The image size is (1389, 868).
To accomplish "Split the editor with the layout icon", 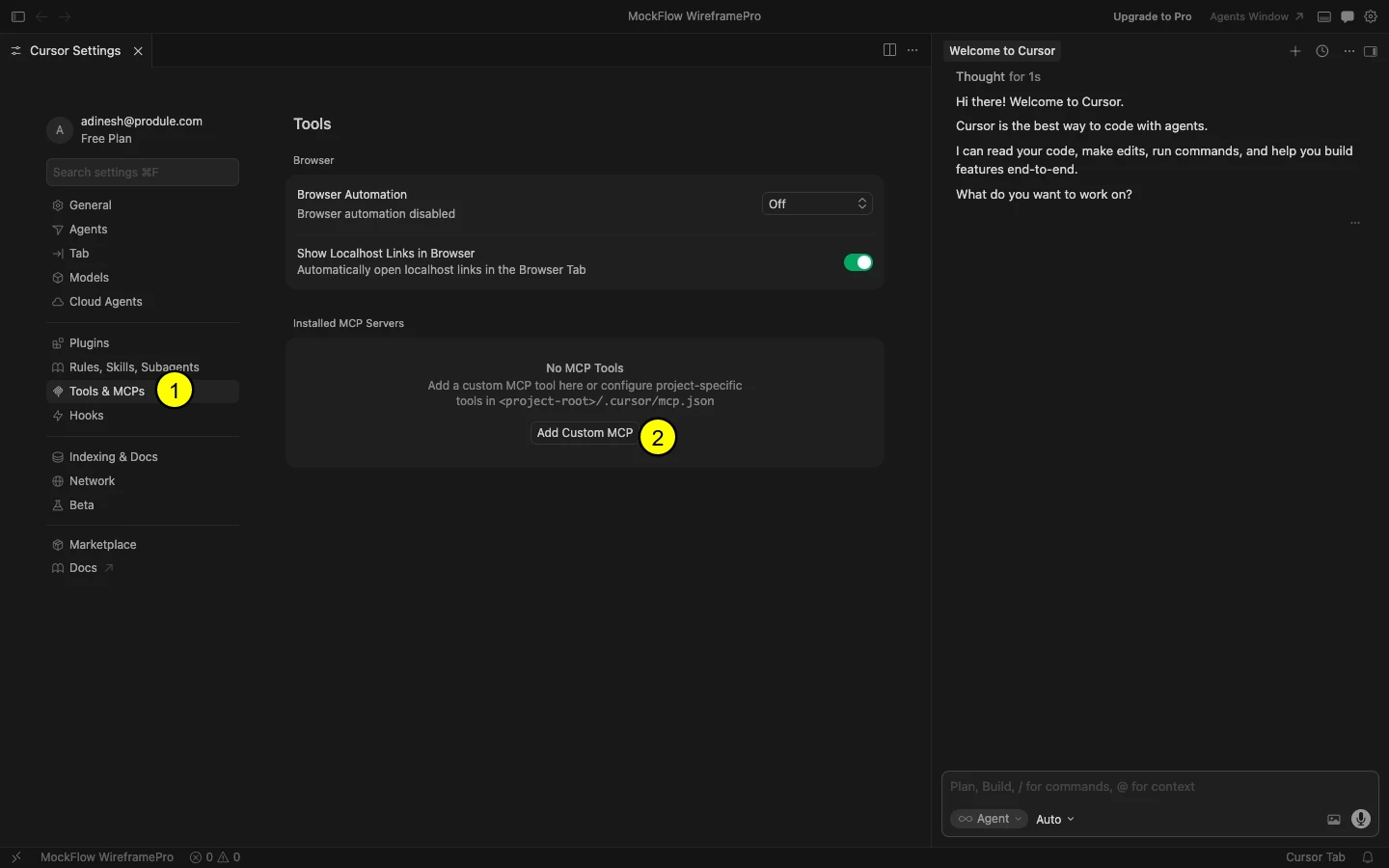I will [889, 50].
